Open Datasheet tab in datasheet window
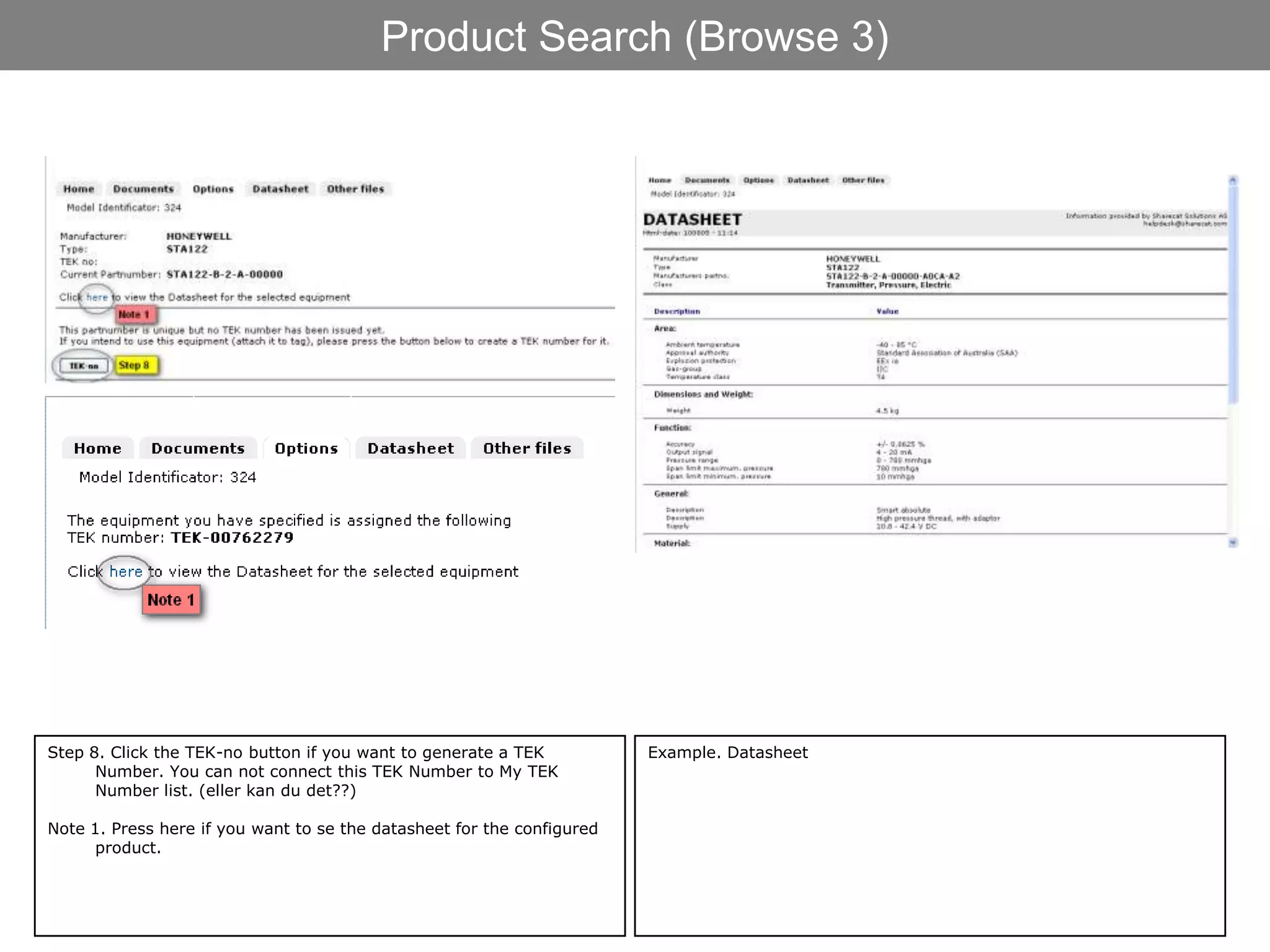This screenshot has width=1270, height=952. [x=808, y=180]
